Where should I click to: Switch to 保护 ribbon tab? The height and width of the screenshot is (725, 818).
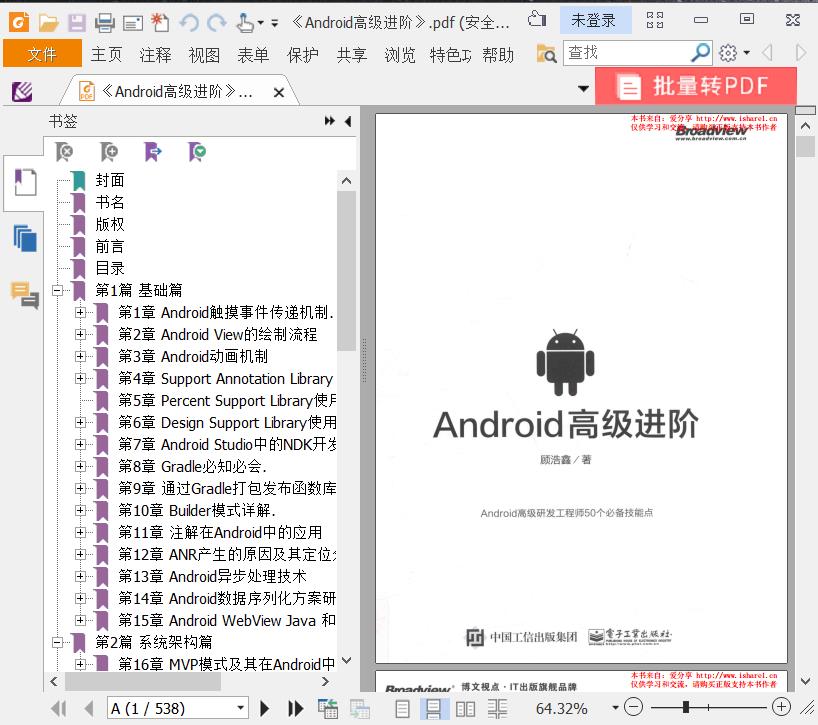tap(303, 54)
